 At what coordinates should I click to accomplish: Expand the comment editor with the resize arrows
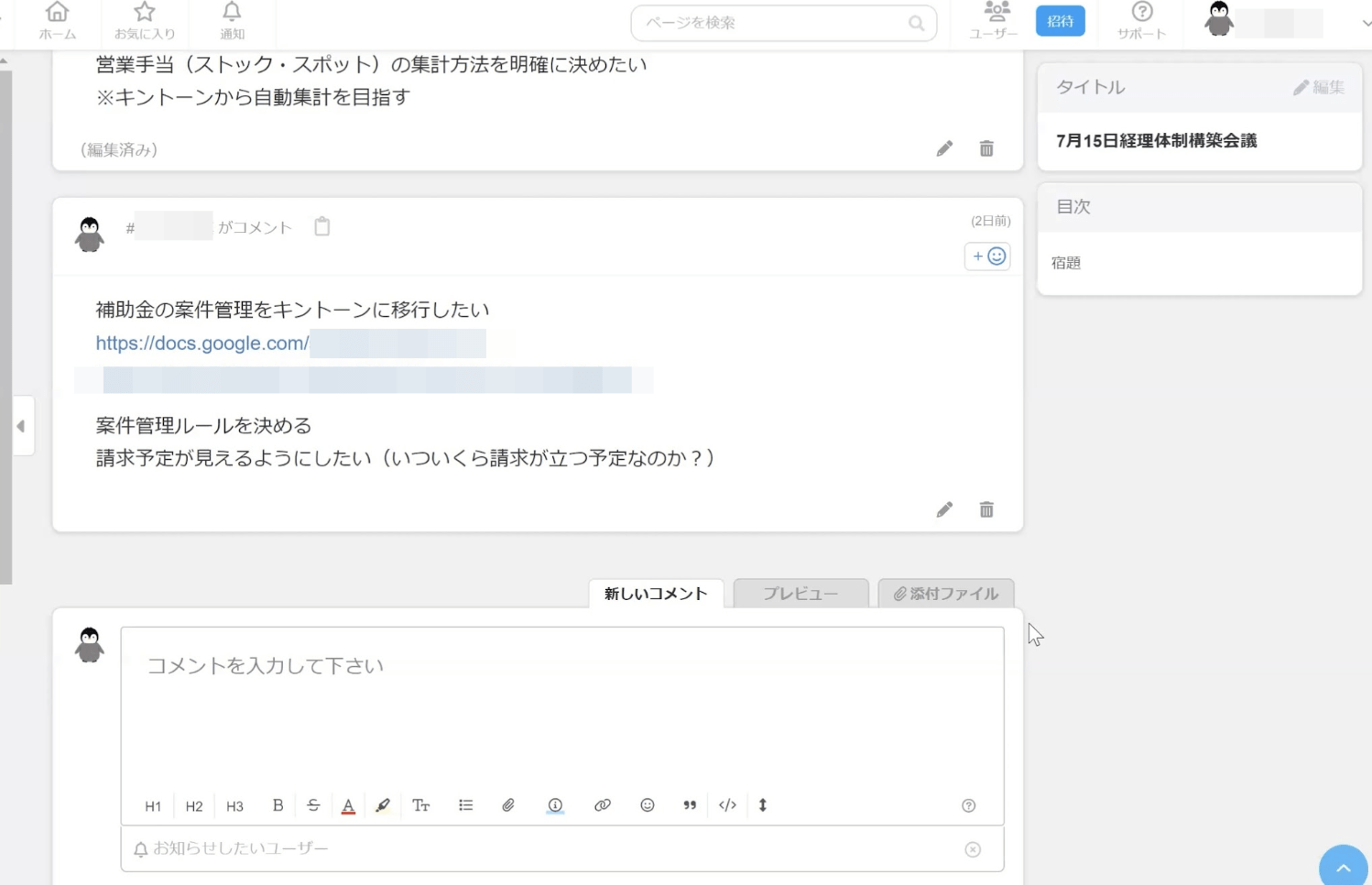pos(762,805)
